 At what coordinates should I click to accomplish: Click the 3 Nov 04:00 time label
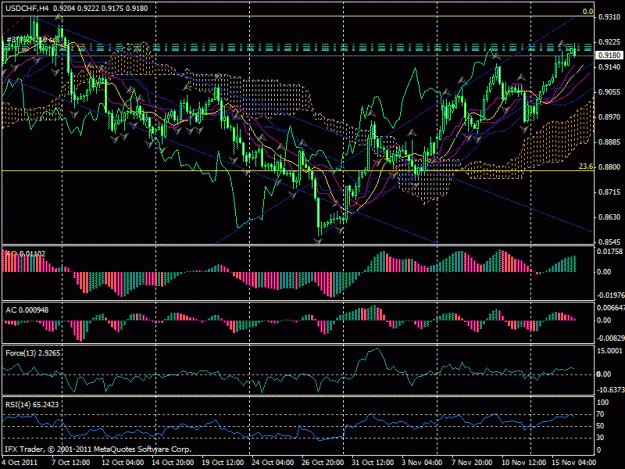point(423,463)
